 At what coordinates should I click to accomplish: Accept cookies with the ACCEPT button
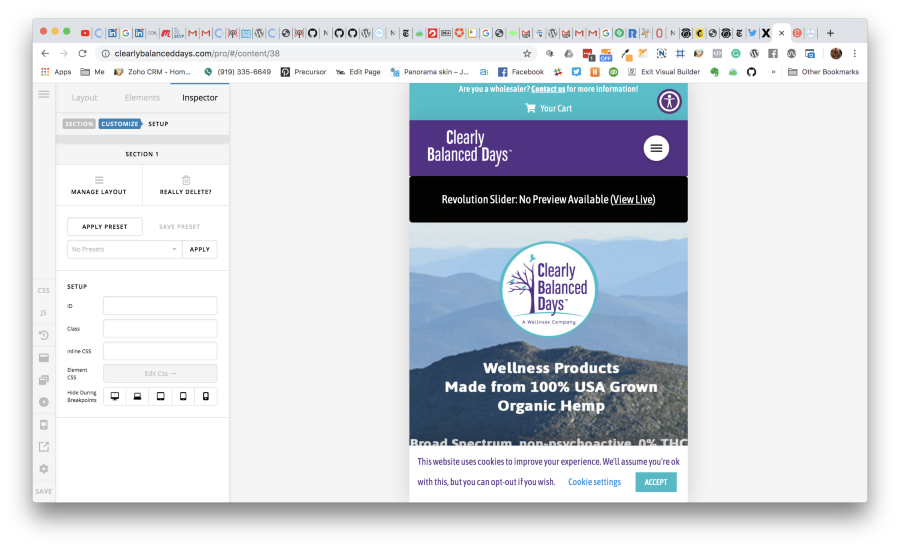click(655, 482)
